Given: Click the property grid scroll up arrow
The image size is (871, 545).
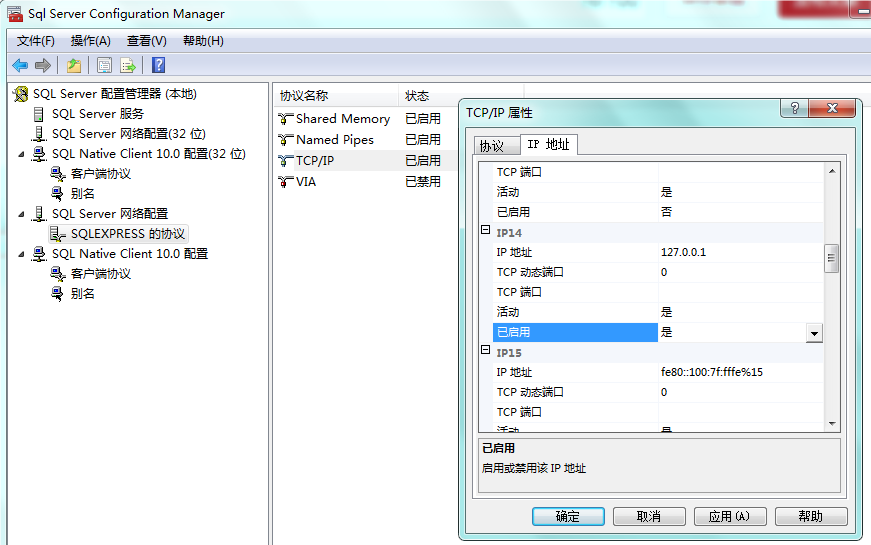Looking at the screenshot, I should point(832,171).
